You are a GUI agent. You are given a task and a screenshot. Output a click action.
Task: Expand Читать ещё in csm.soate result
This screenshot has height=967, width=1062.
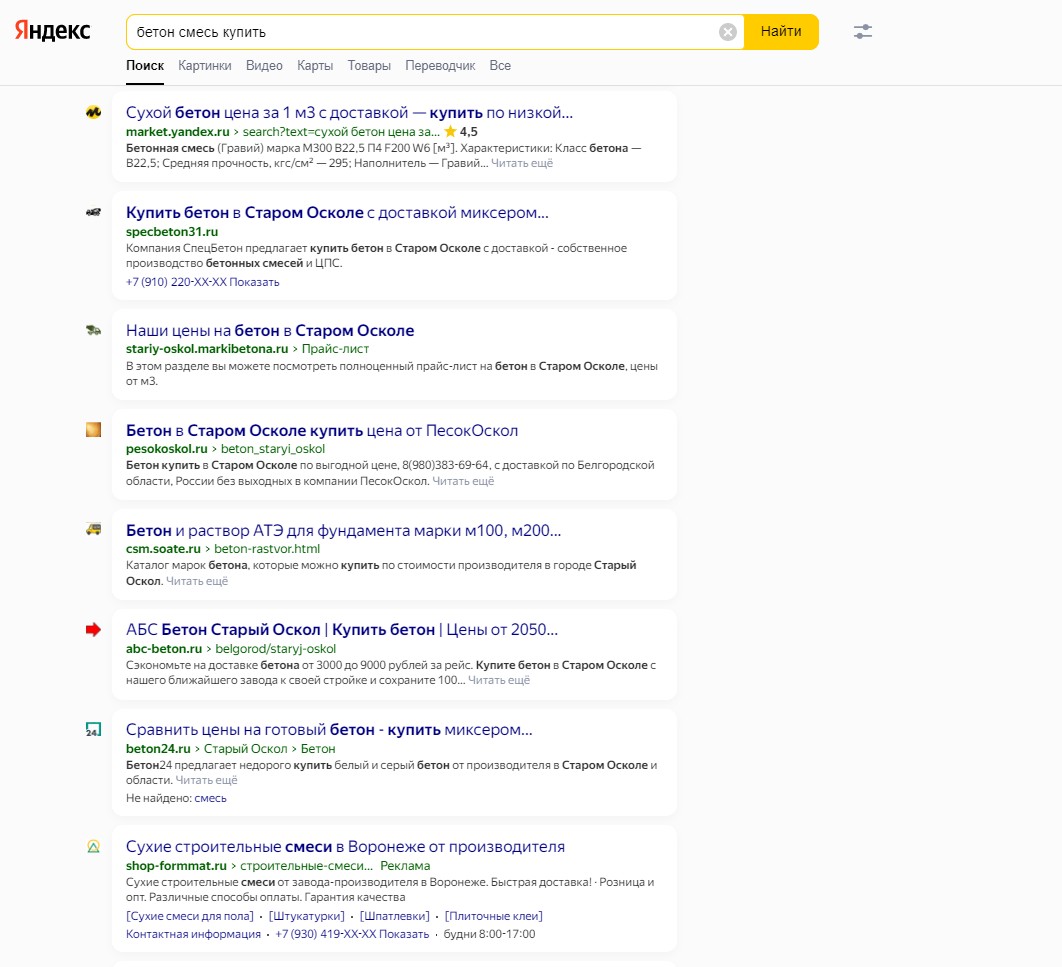197,581
